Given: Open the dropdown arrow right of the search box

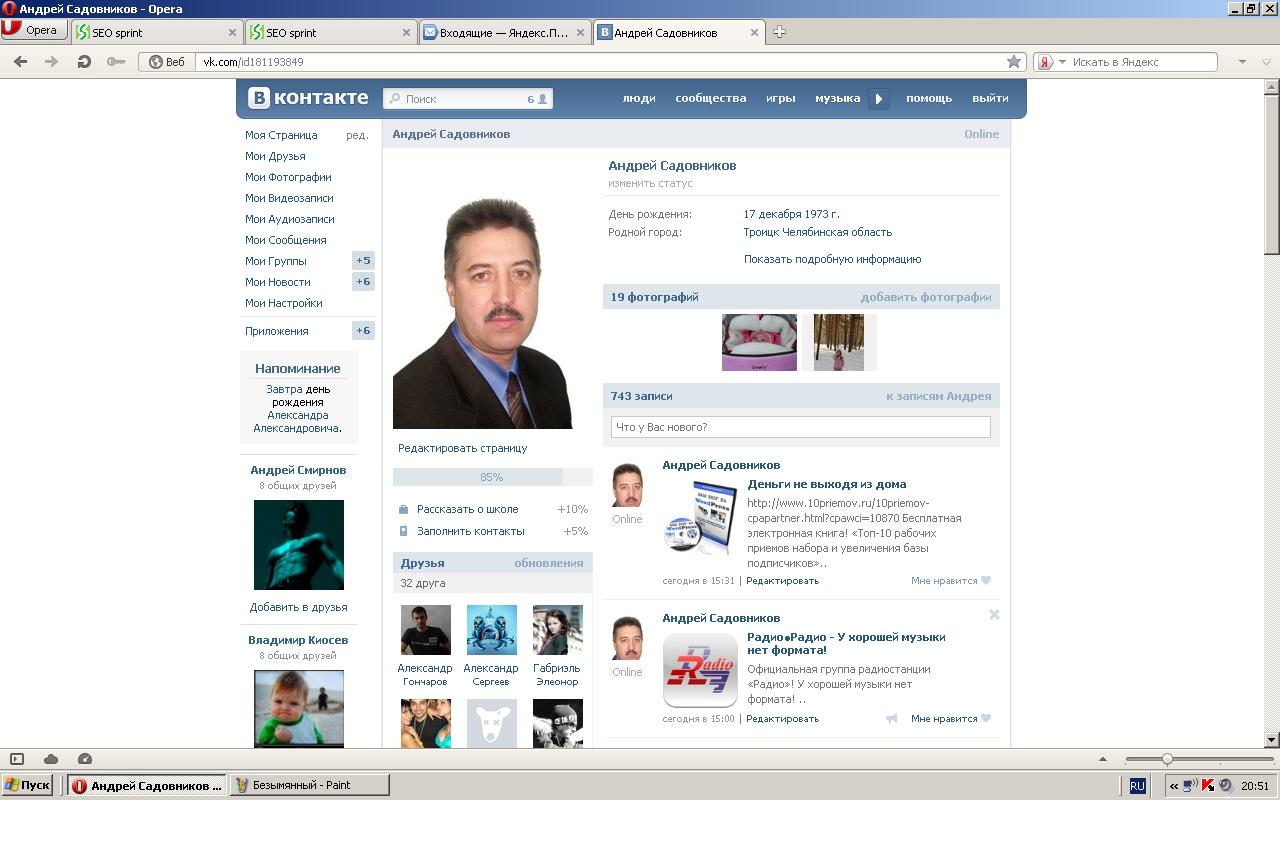Looking at the screenshot, I should tap(1242, 62).
